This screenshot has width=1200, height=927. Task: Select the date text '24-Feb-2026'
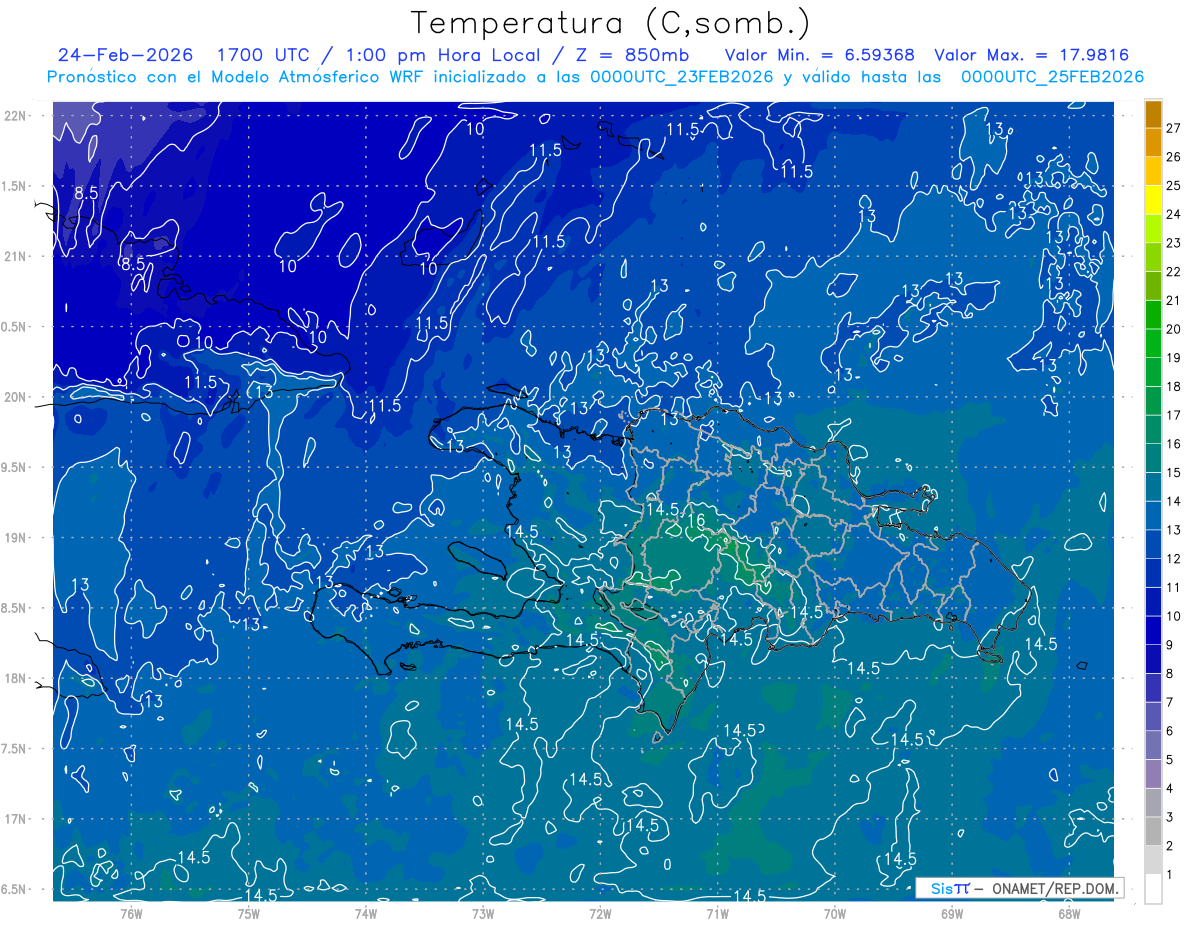point(125,55)
